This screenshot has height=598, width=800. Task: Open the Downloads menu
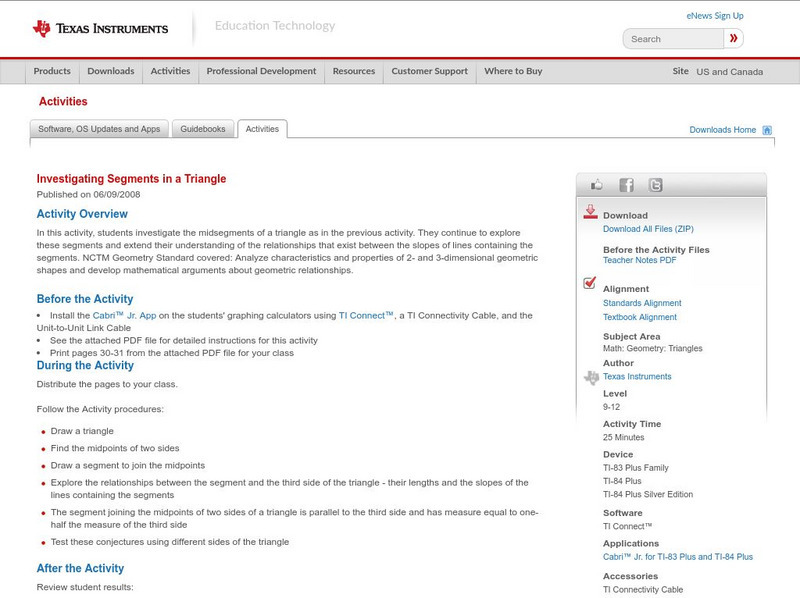point(111,71)
